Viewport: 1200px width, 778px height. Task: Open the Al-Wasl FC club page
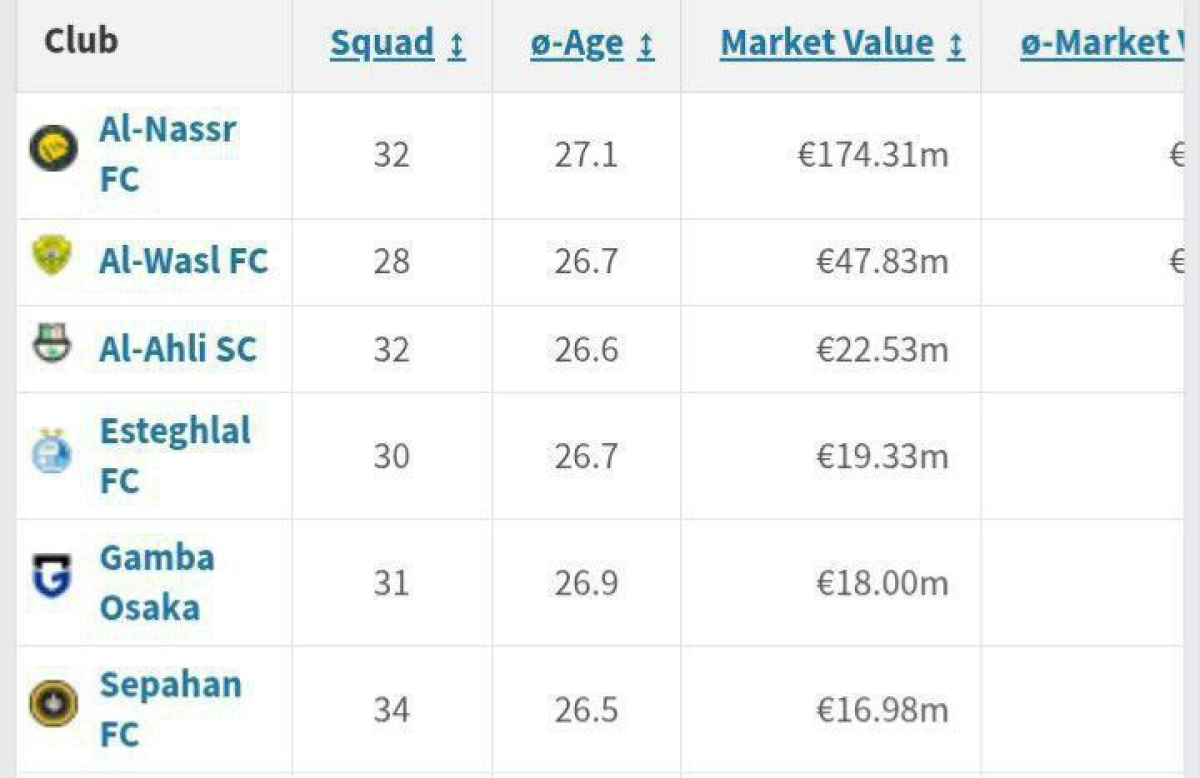coord(183,261)
